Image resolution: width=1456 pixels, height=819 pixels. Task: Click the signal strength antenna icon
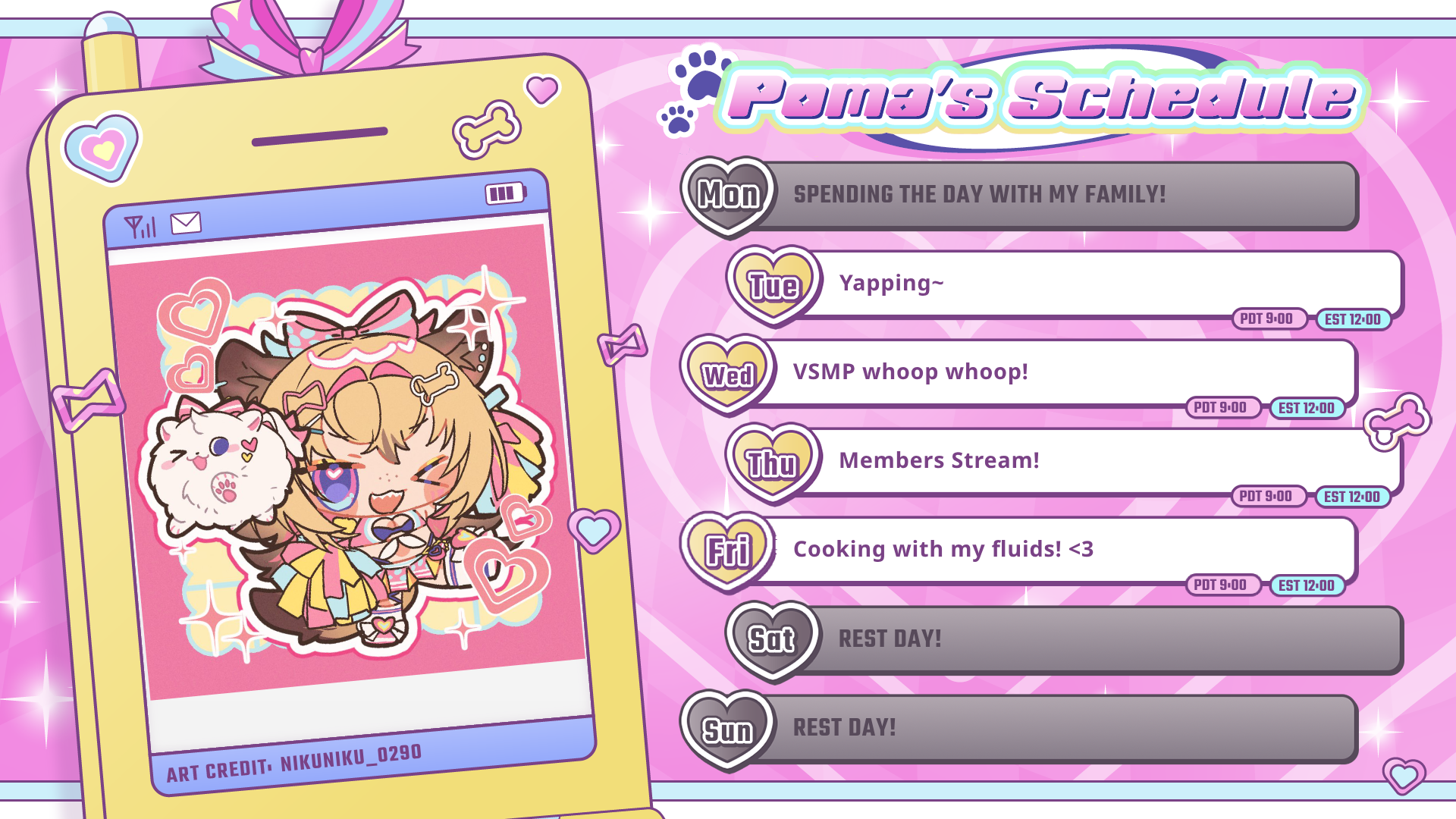pos(140,227)
